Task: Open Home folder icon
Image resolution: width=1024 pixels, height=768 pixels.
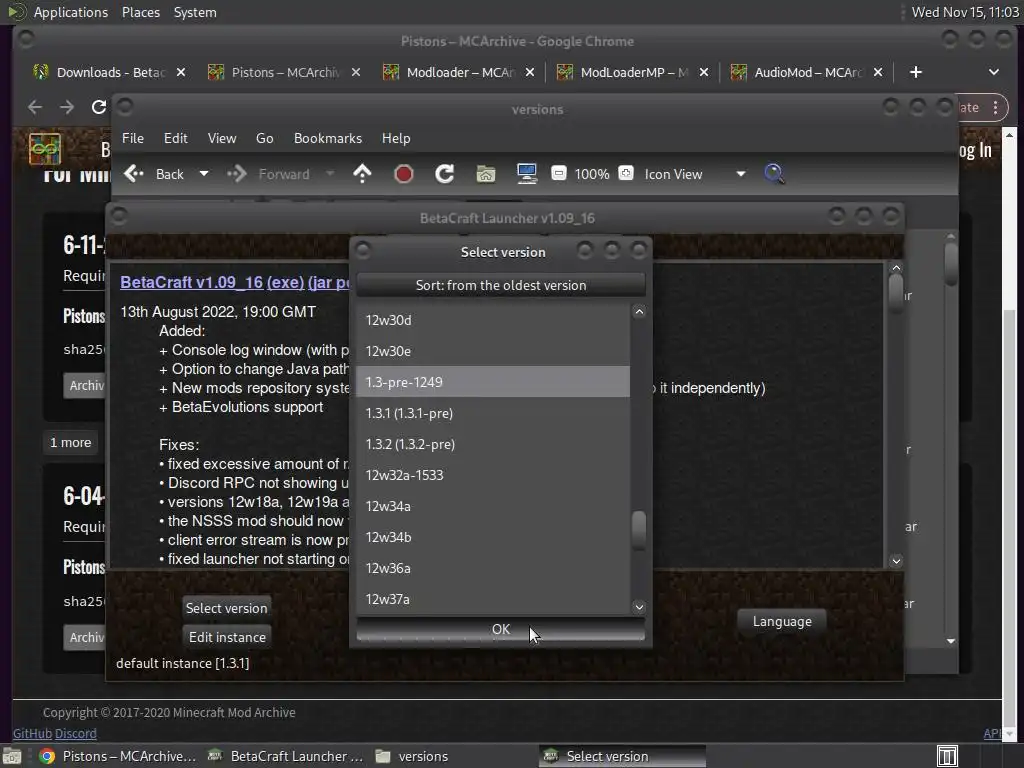Action: 485,174
